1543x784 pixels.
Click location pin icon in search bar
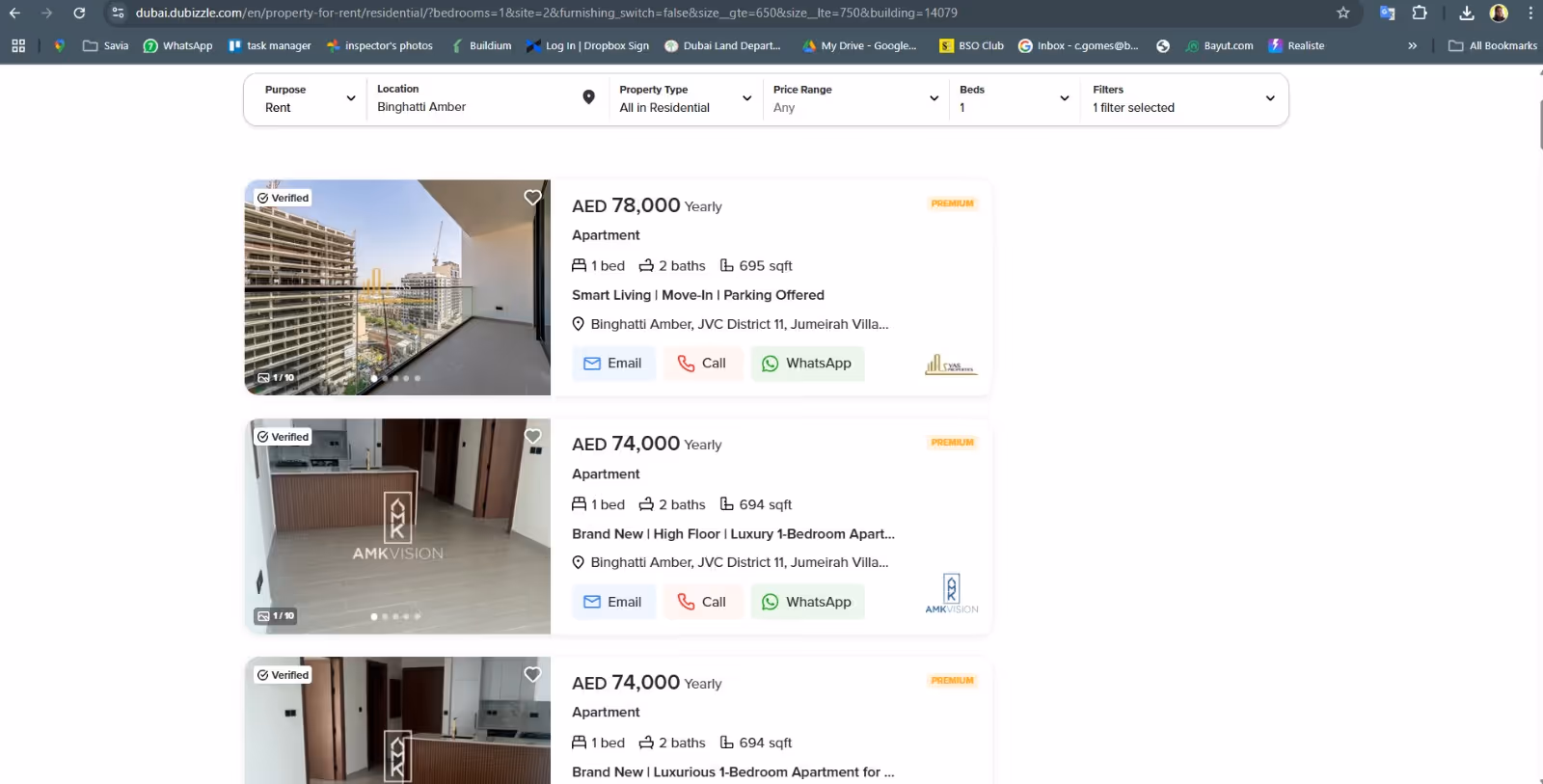[x=588, y=97]
